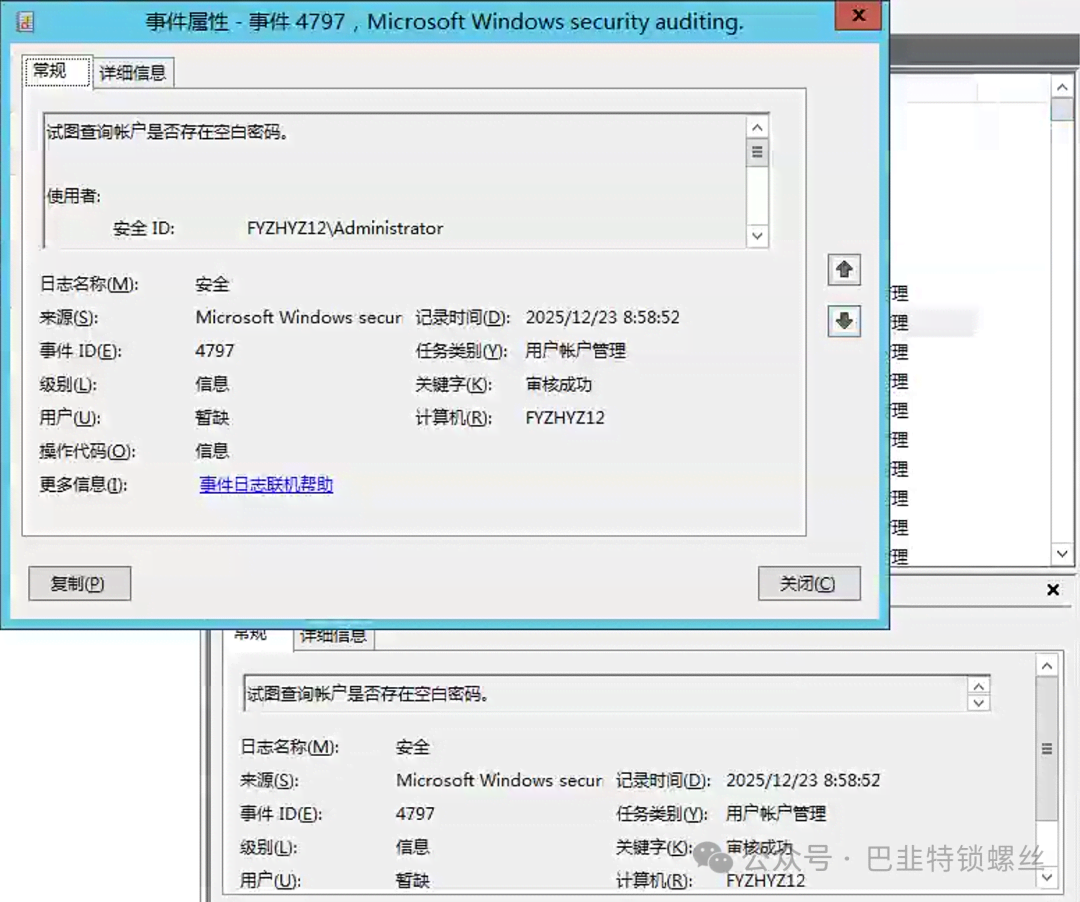
Task: Step up in preview description text box
Action: coord(979,685)
